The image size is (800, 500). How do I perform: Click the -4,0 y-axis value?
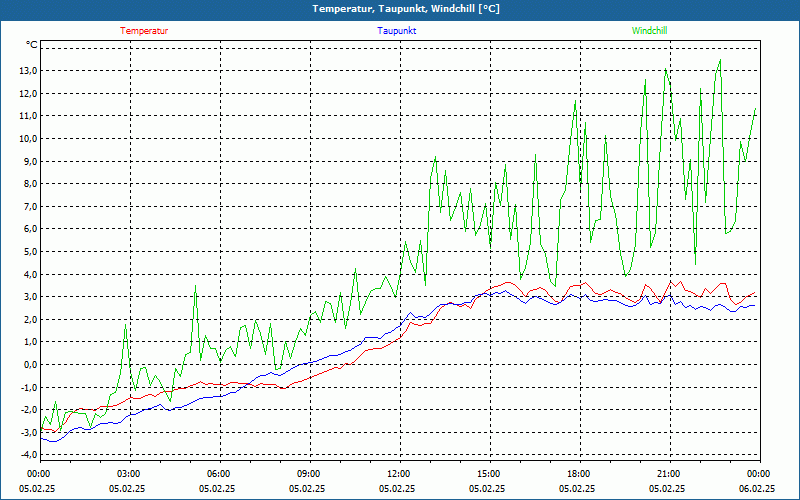pos(29,455)
